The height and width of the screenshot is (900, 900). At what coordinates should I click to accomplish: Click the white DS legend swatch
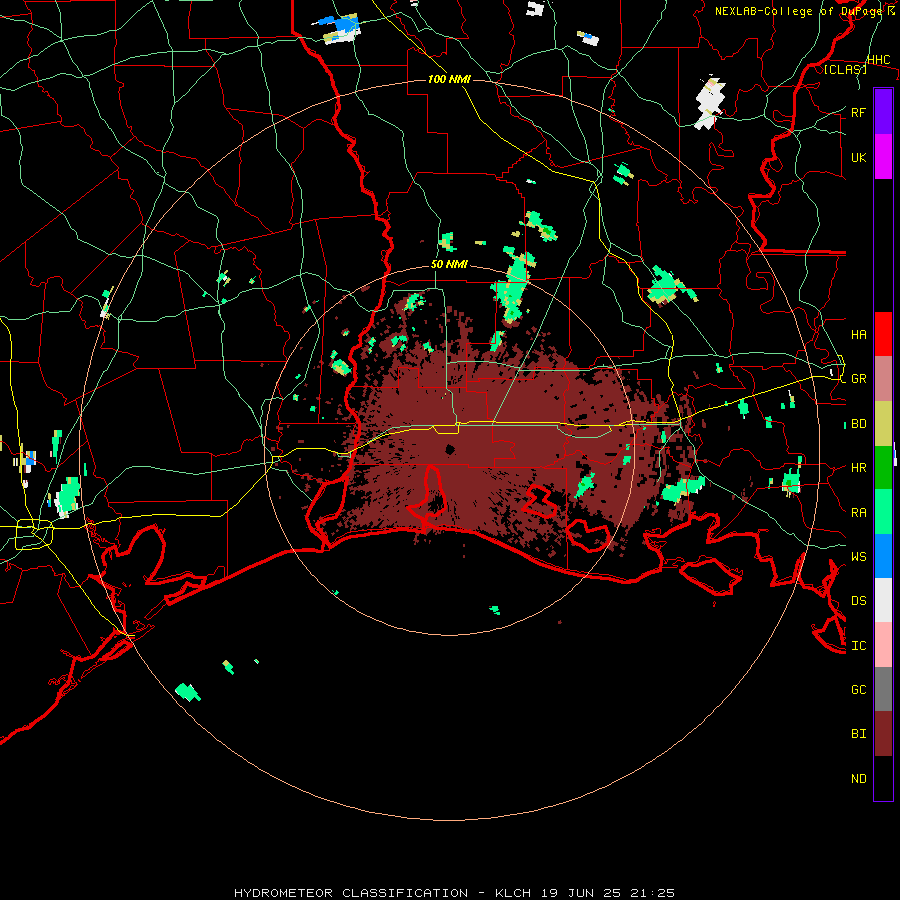pos(883,600)
